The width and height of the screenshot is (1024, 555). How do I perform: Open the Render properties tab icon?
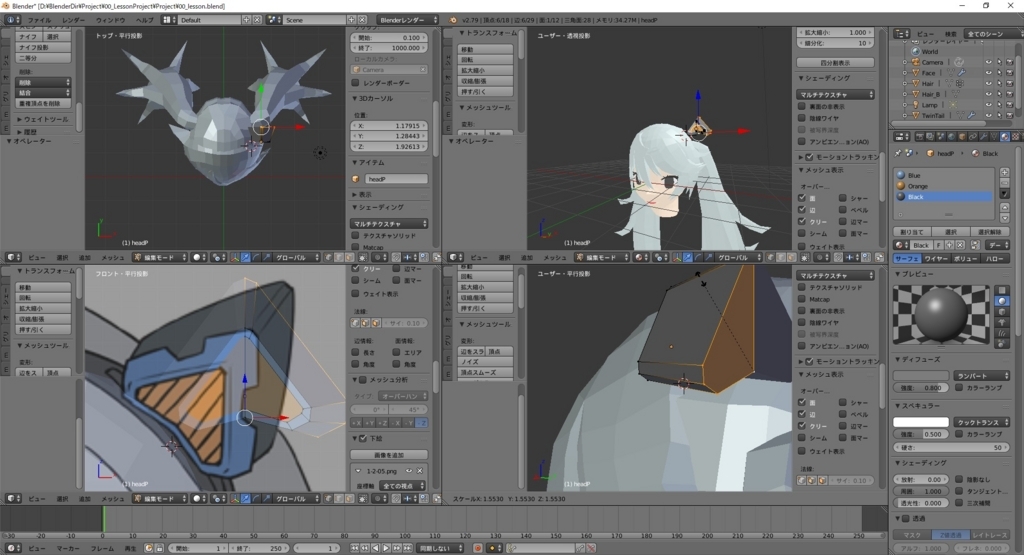click(x=920, y=136)
